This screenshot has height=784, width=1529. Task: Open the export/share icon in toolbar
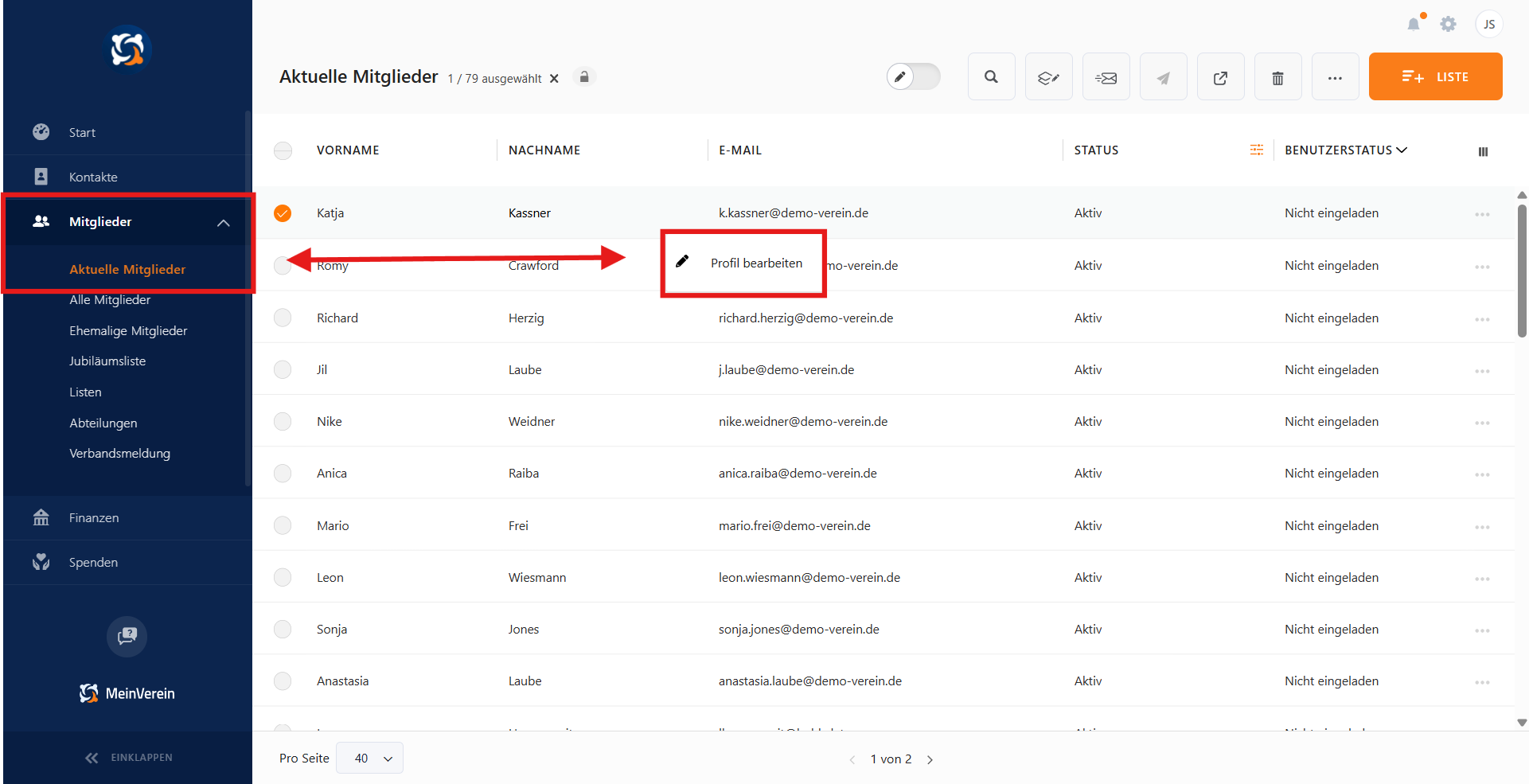1220,77
